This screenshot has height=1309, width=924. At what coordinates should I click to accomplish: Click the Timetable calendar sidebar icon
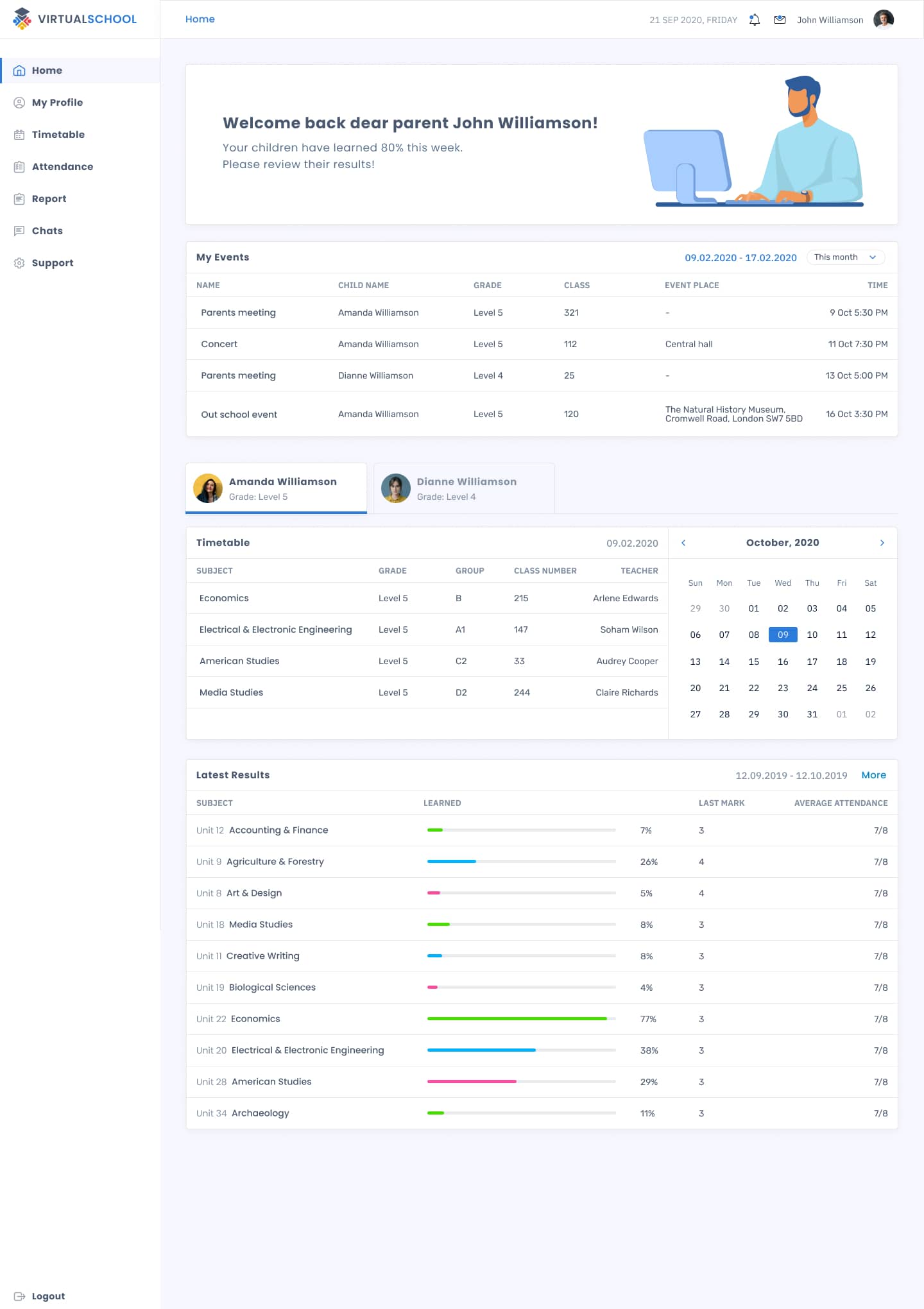tap(19, 135)
